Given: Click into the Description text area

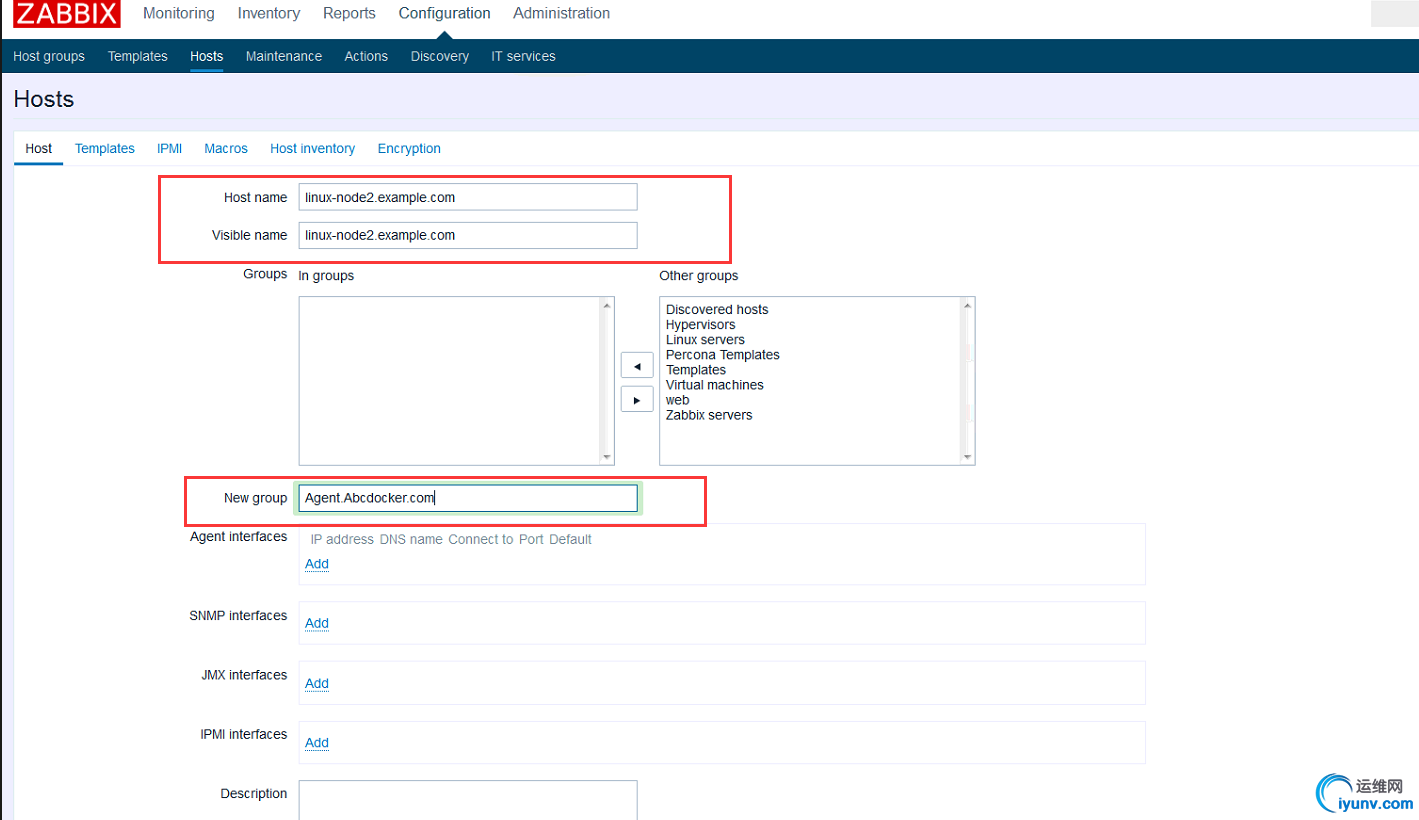Looking at the screenshot, I should tap(468, 800).
